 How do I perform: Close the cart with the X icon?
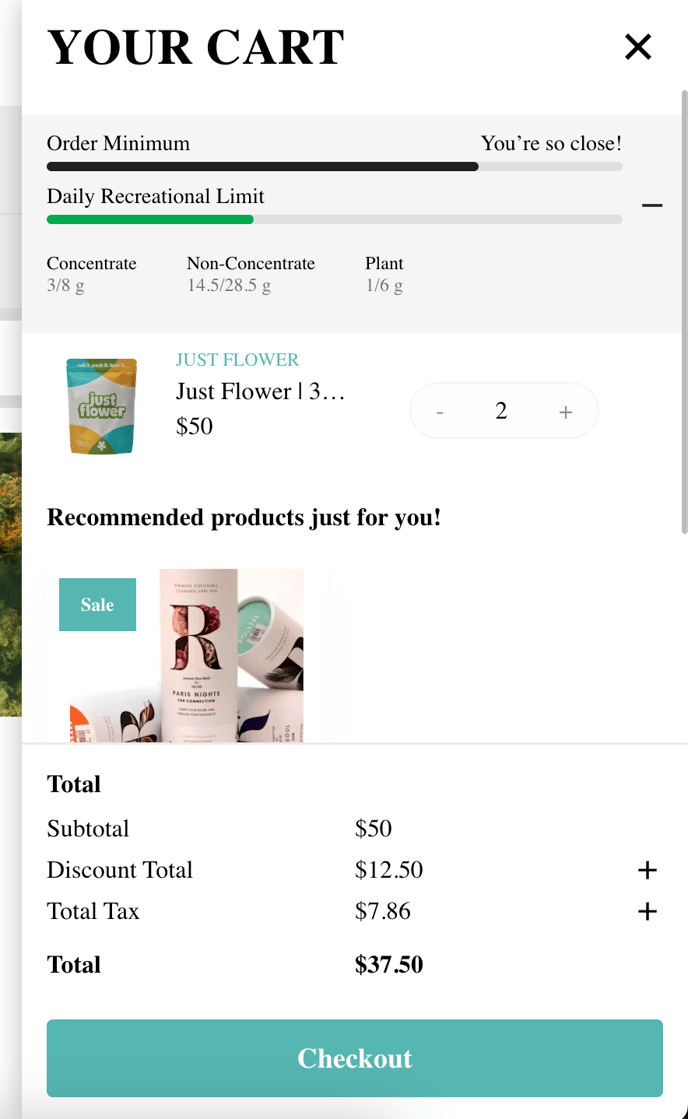pos(637,47)
